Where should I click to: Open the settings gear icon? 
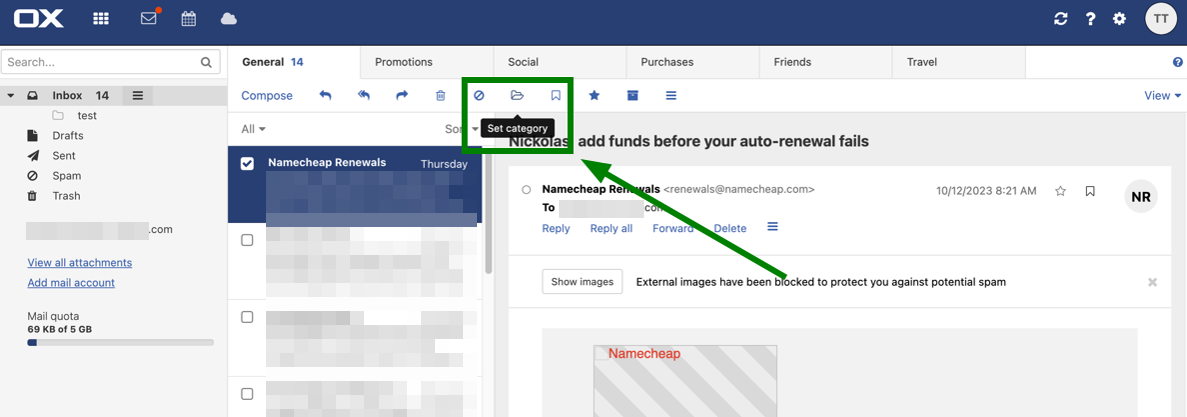pyautogui.click(x=1119, y=19)
